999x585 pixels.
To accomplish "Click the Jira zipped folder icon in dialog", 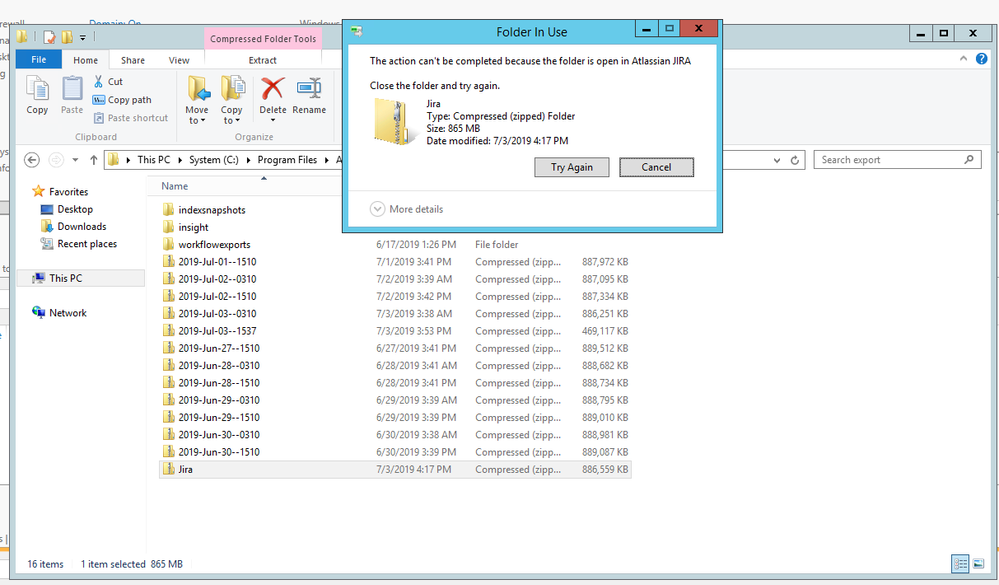I will (393, 121).
